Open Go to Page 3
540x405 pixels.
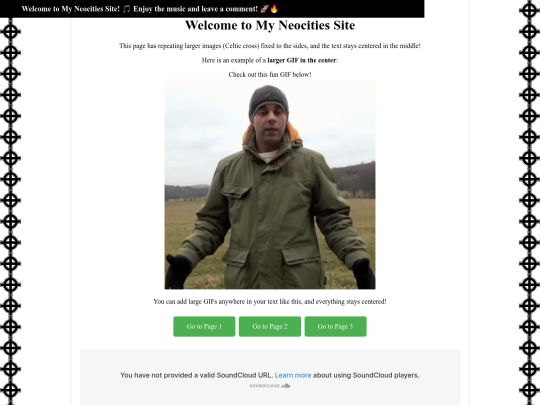click(335, 326)
